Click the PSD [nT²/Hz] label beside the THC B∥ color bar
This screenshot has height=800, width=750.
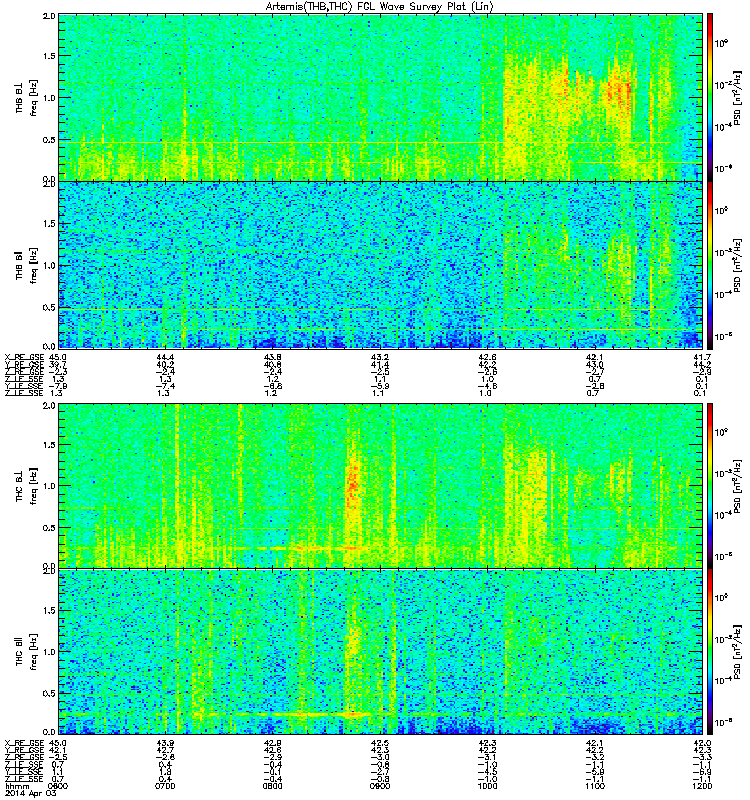(x=737, y=652)
